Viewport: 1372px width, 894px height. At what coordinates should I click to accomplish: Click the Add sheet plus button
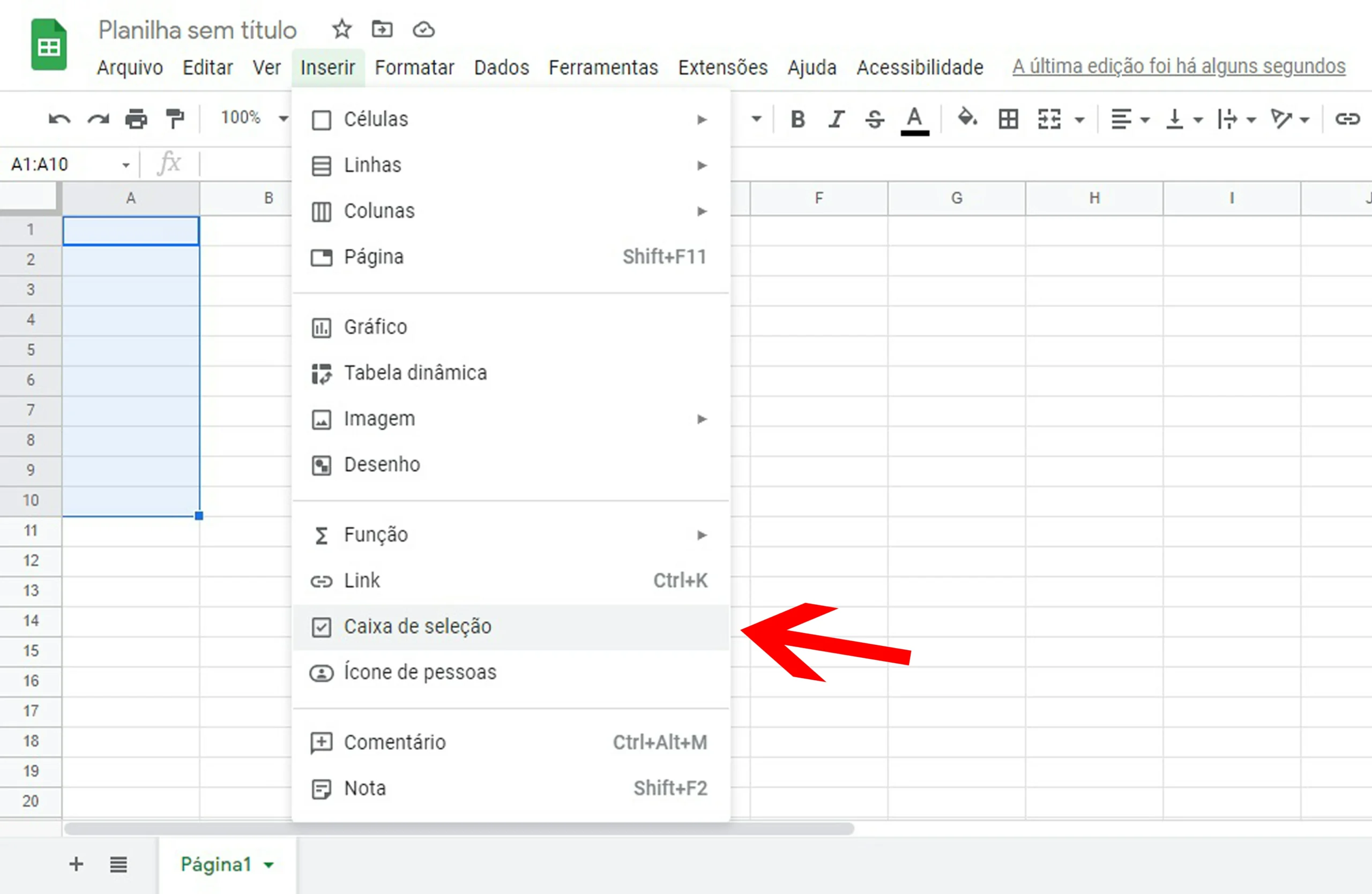[x=76, y=864]
